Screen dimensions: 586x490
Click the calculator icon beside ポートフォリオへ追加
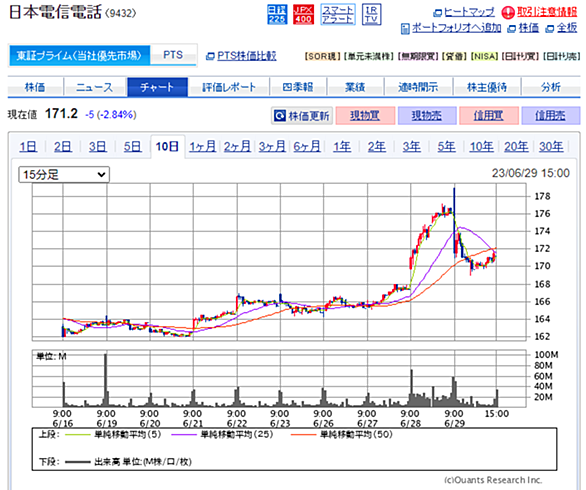pos(405,28)
